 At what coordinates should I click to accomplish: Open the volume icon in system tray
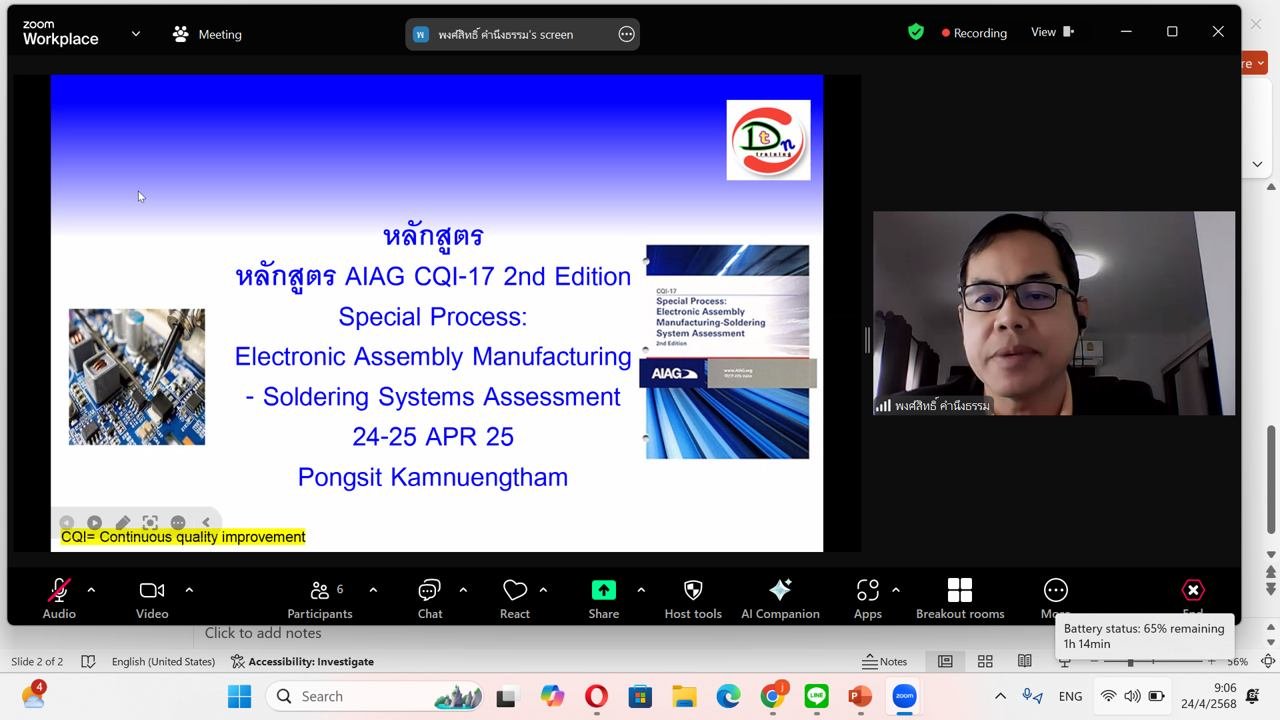(1132, 696)
